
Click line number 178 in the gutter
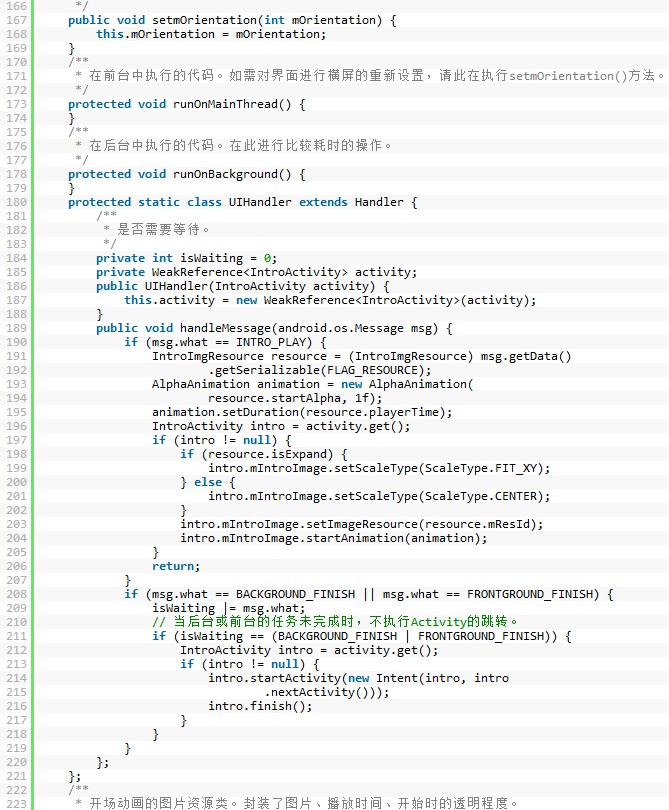(x=16, y=174)
